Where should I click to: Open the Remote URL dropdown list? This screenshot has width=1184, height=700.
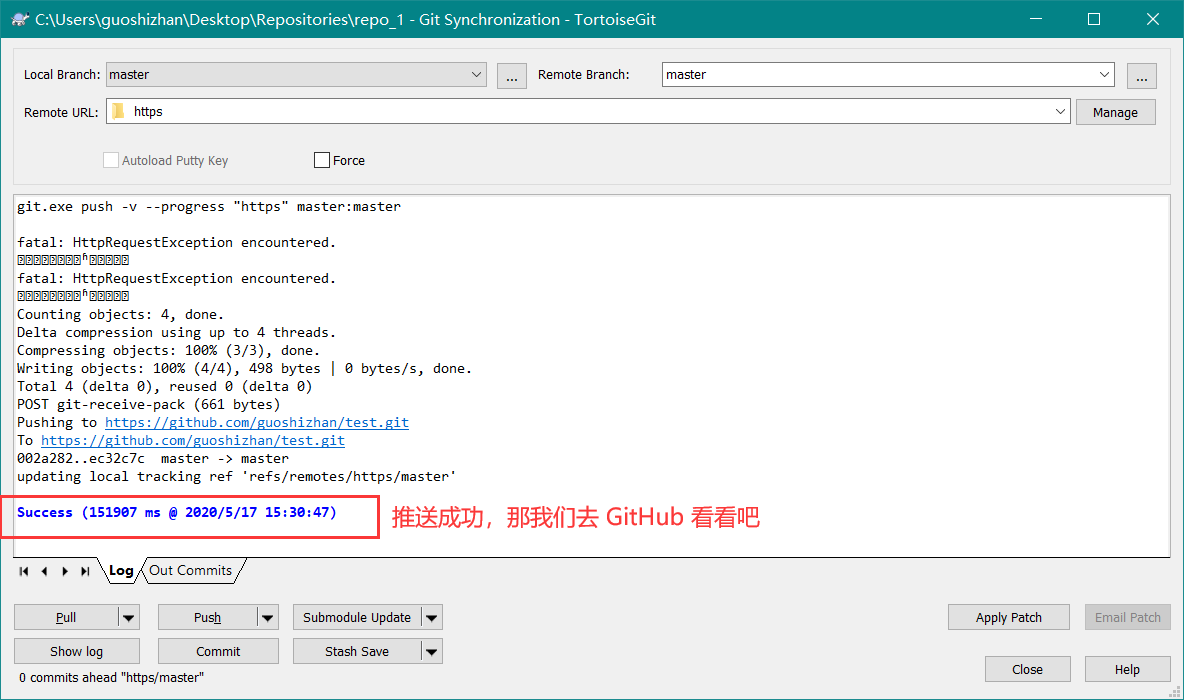(1060, 112)
